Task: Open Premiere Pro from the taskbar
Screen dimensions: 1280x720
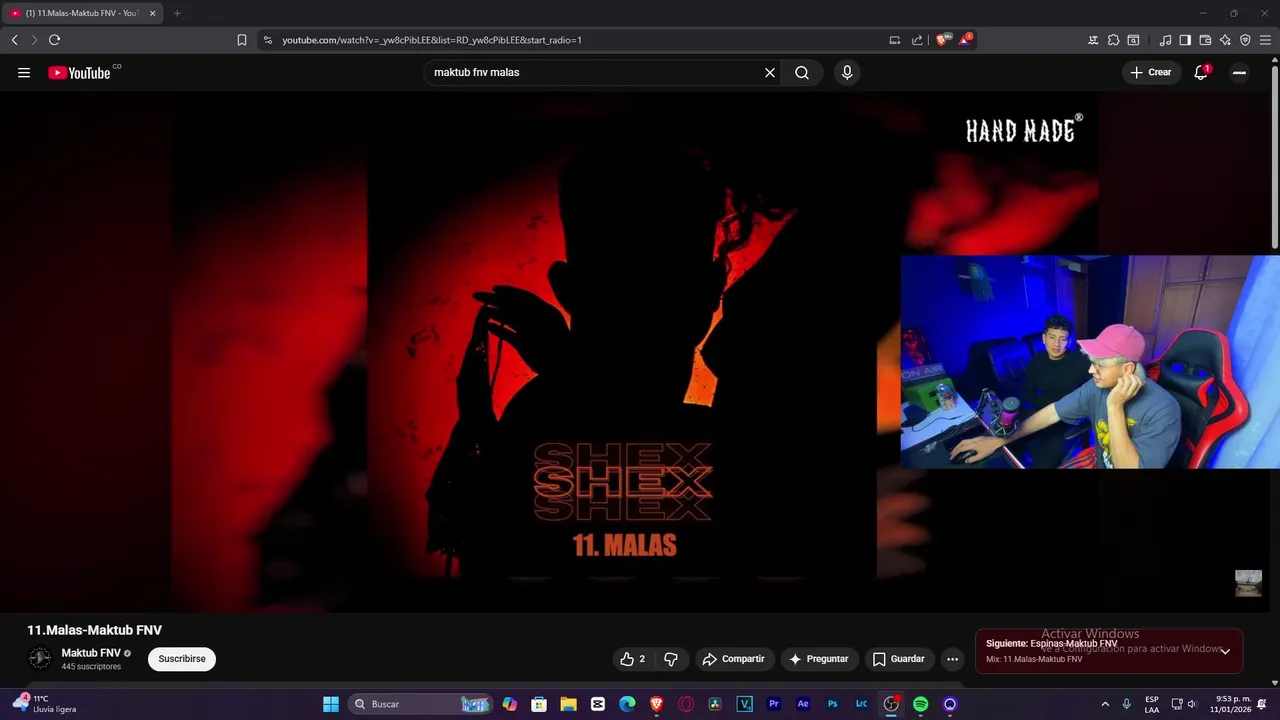Action: point(773,704)
